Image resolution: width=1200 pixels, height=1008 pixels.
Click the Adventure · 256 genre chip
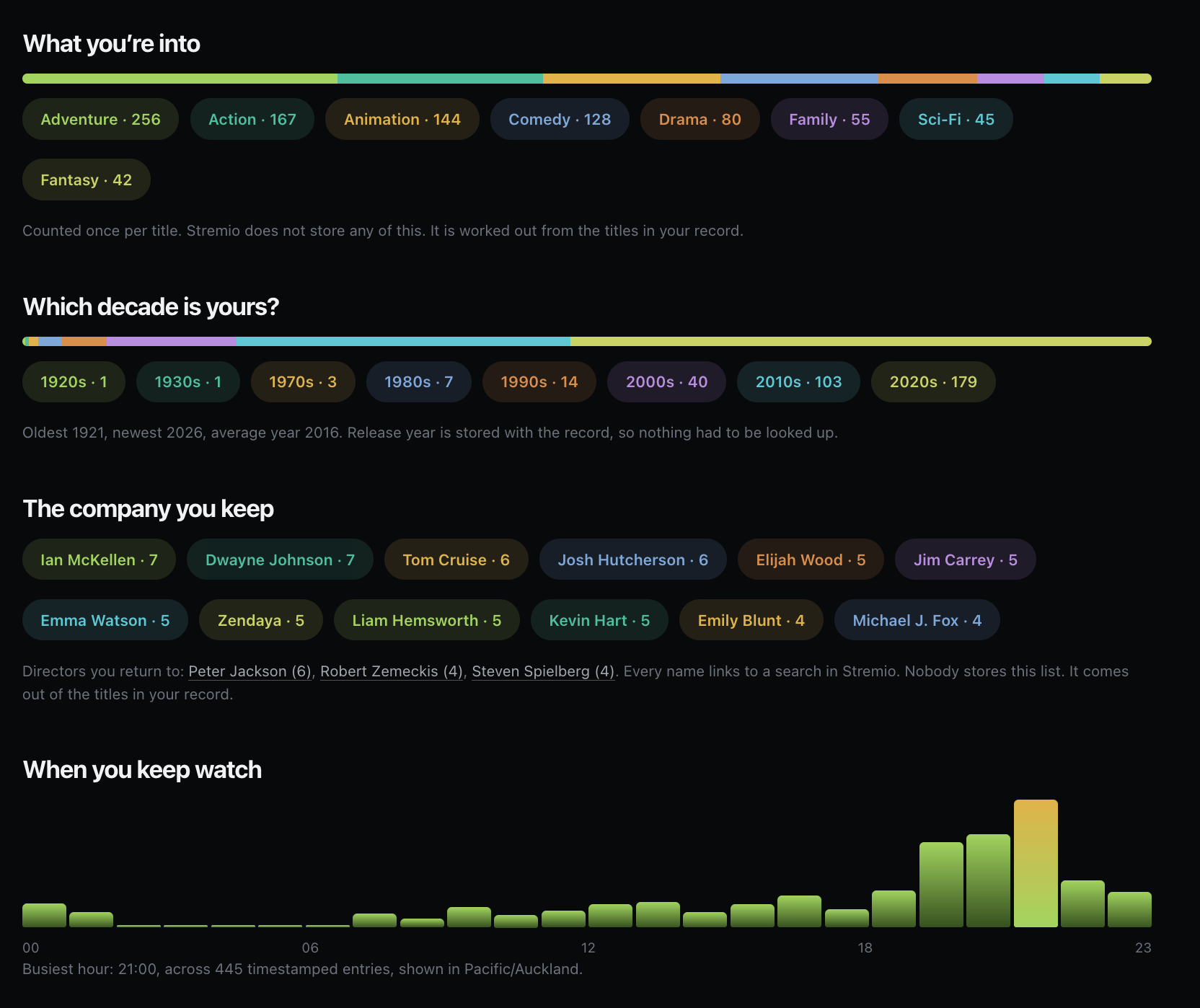[x=100, y=119]
